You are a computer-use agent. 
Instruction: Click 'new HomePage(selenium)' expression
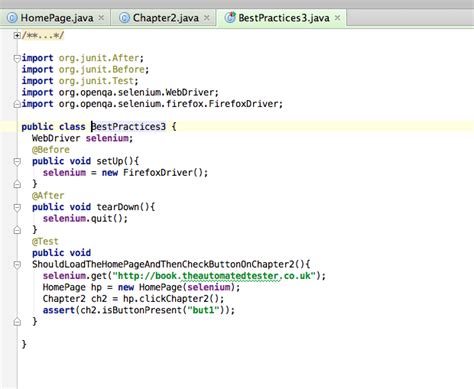click(x=176, y=287)
